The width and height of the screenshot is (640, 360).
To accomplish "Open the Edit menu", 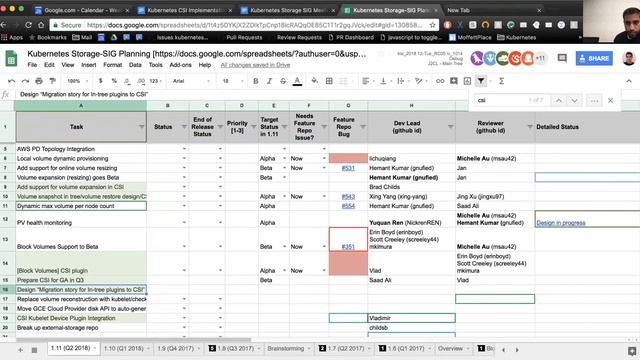I will tap(49, 65).
